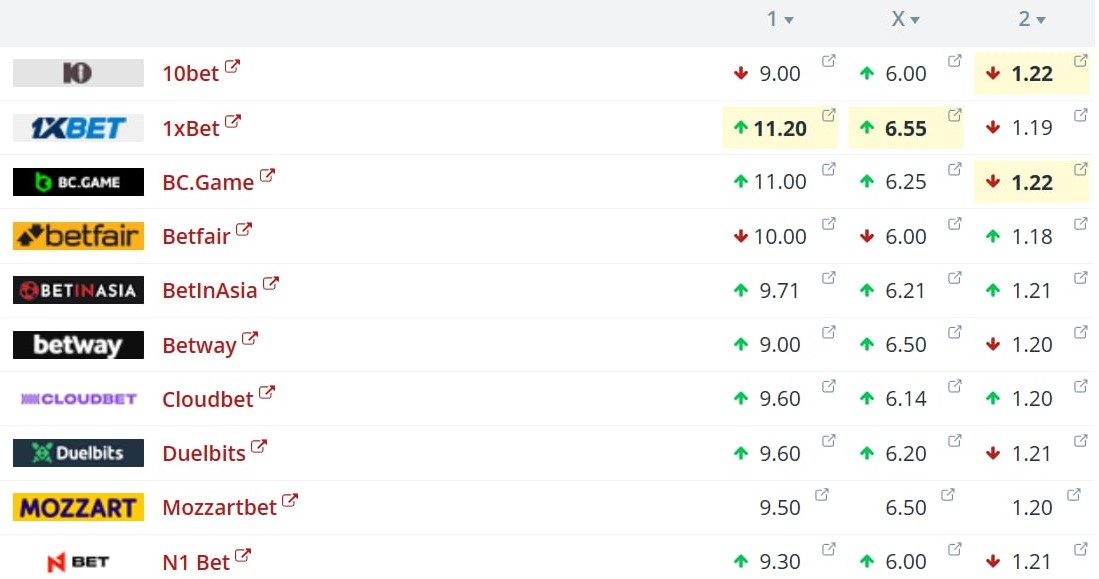1099x579 pixels.
Task: Select Betway 6.50 draw odds
Action: [905, 345]
